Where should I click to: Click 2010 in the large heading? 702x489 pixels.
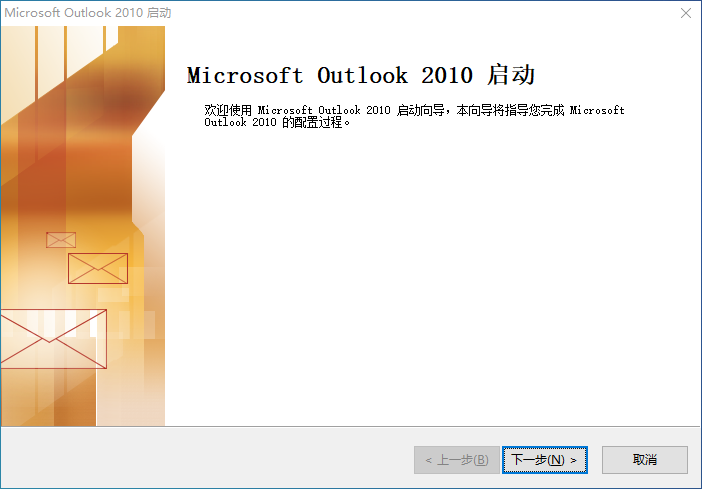tap(447, 75)
